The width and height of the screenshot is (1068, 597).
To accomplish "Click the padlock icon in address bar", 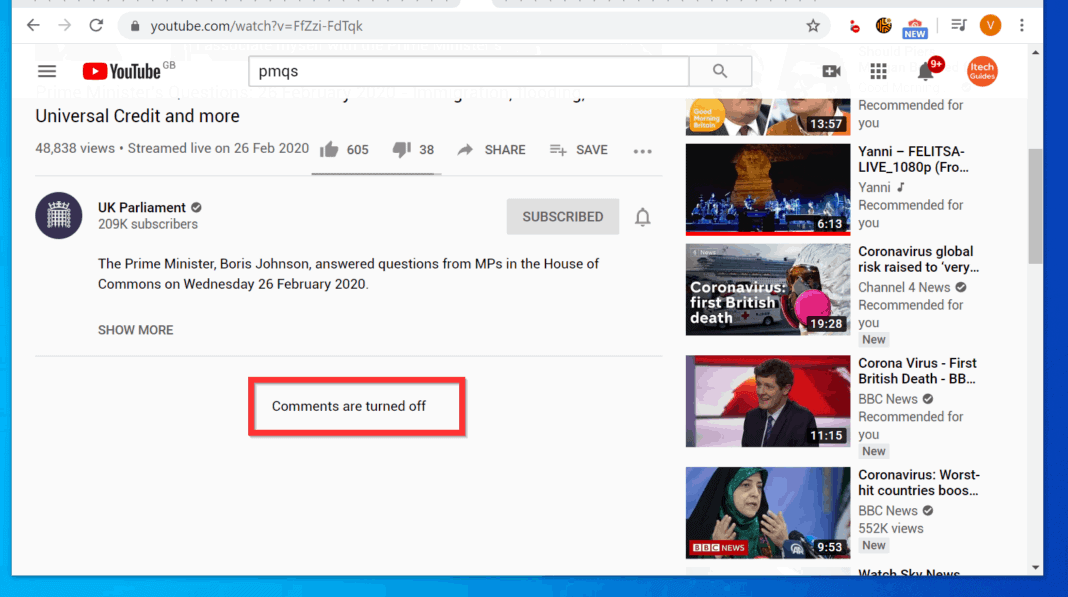I will tap(135, 26).
